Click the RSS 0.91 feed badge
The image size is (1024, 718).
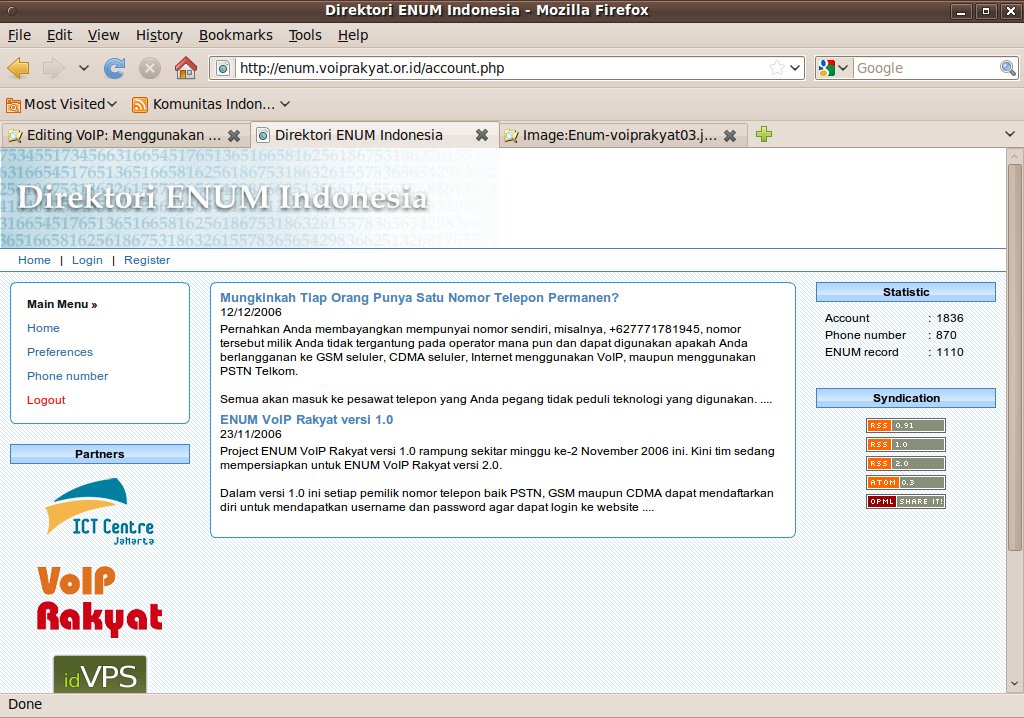tap(905, 425)
